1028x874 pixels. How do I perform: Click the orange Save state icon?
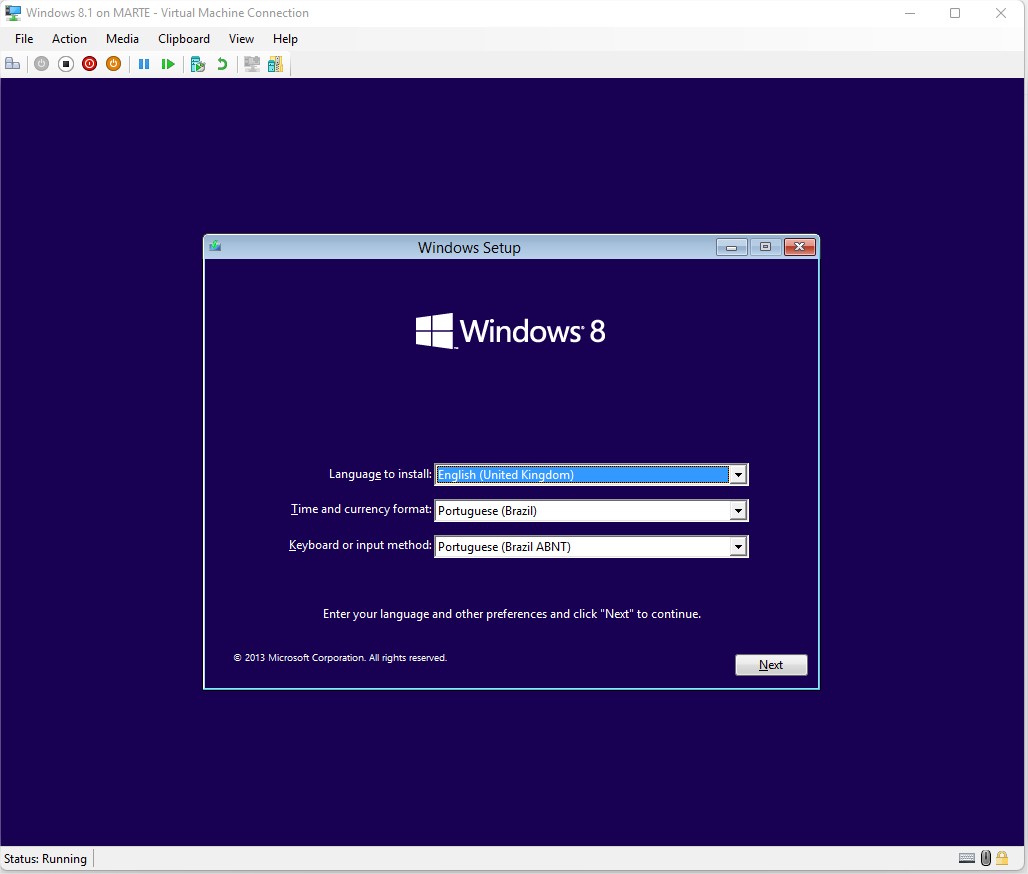pos(113,64)
